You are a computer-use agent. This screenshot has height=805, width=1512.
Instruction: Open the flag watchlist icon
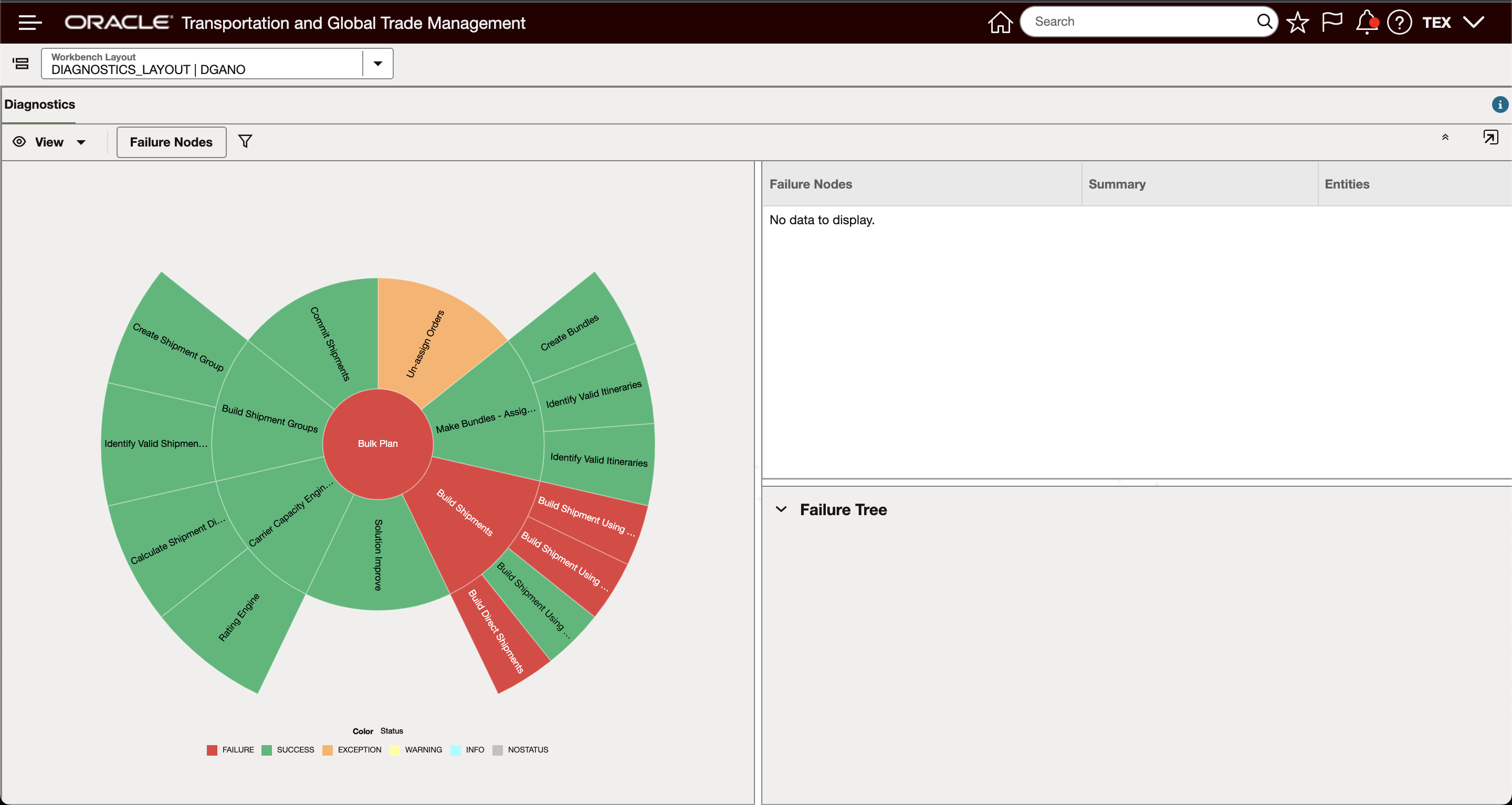pyautogui.click(x=1332, y=22)
